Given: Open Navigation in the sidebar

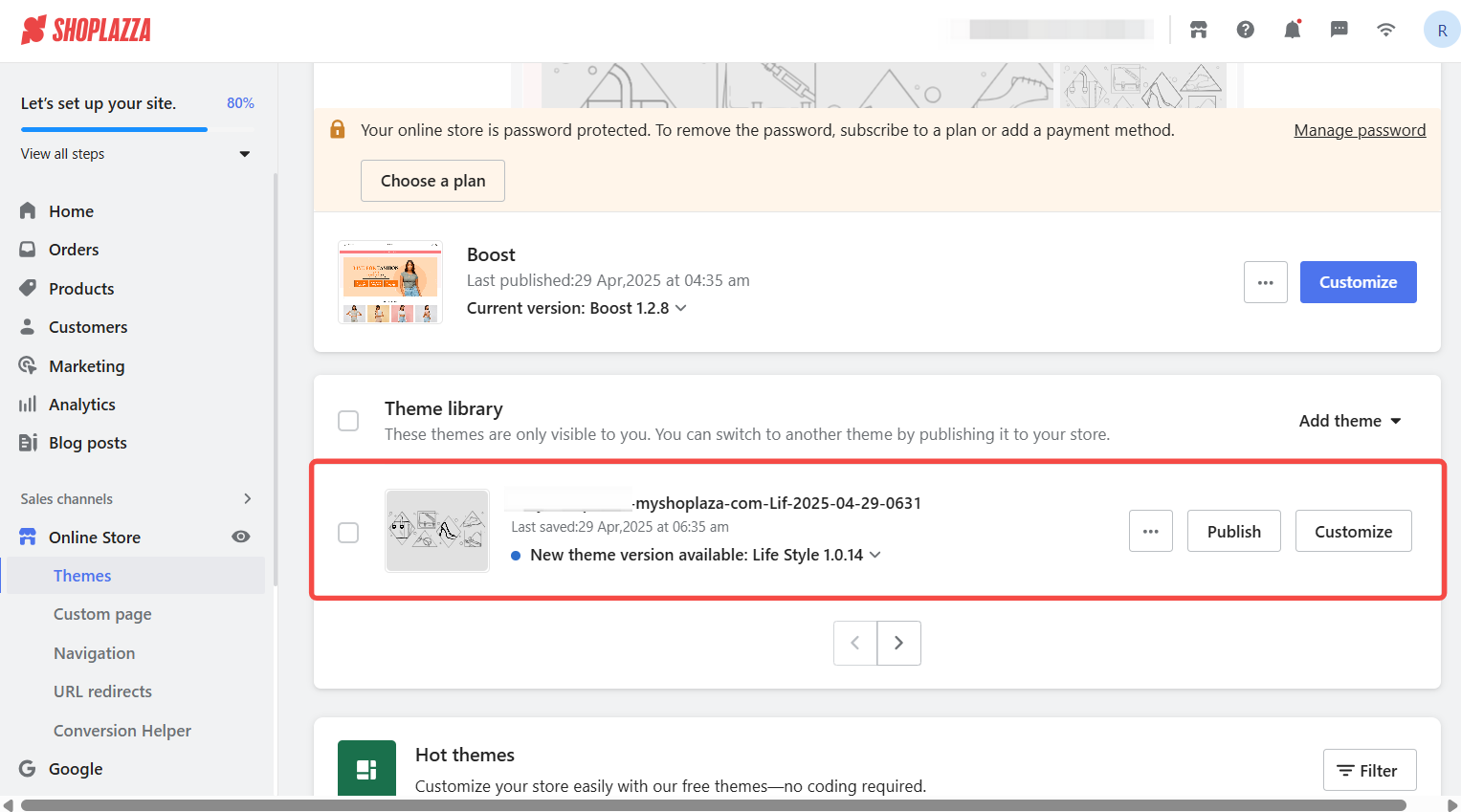Looking at the screenshot, I should click(x=94, y=652).
